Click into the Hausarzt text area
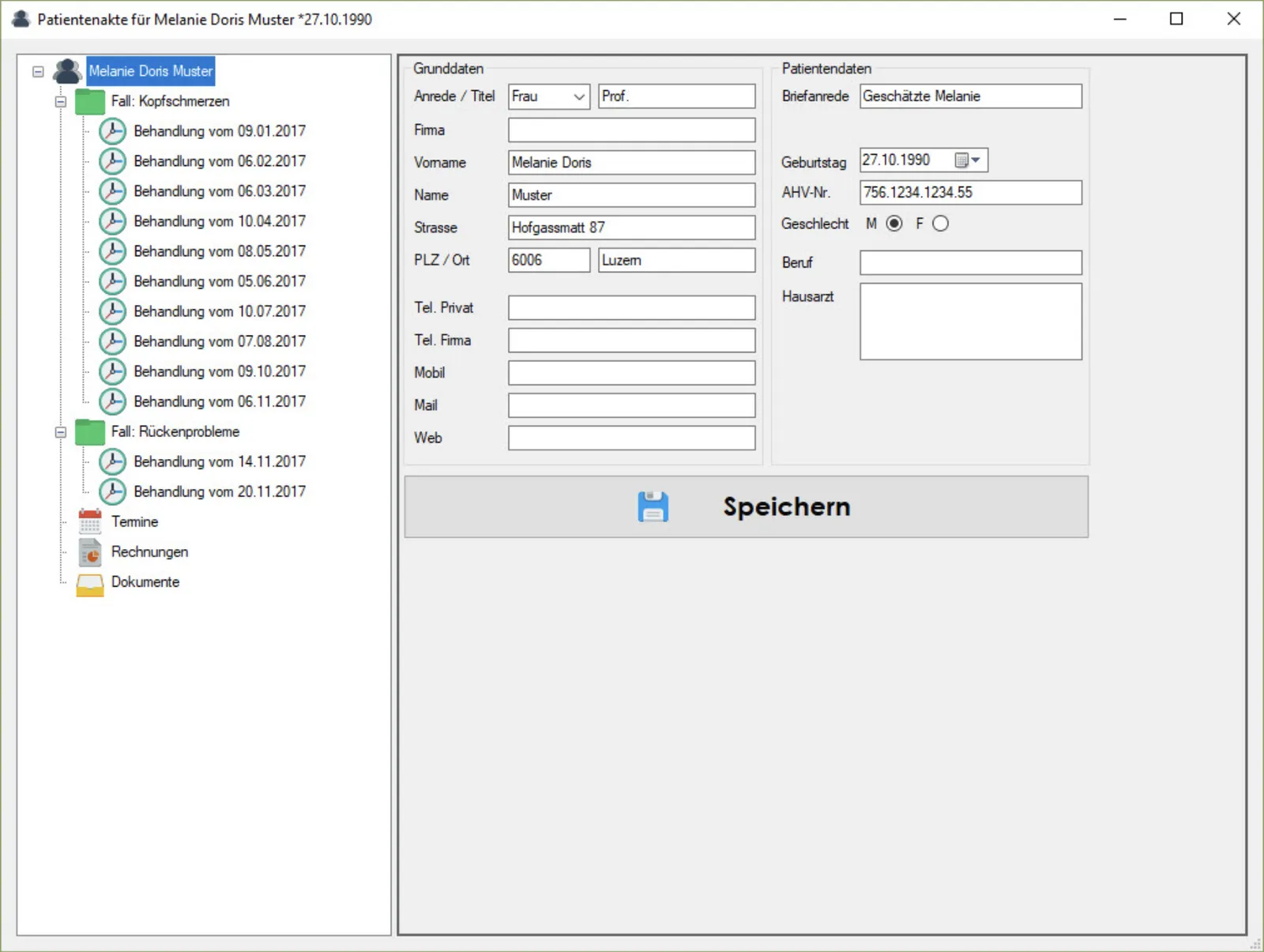1264x952 pixels. tap(971, 322)
